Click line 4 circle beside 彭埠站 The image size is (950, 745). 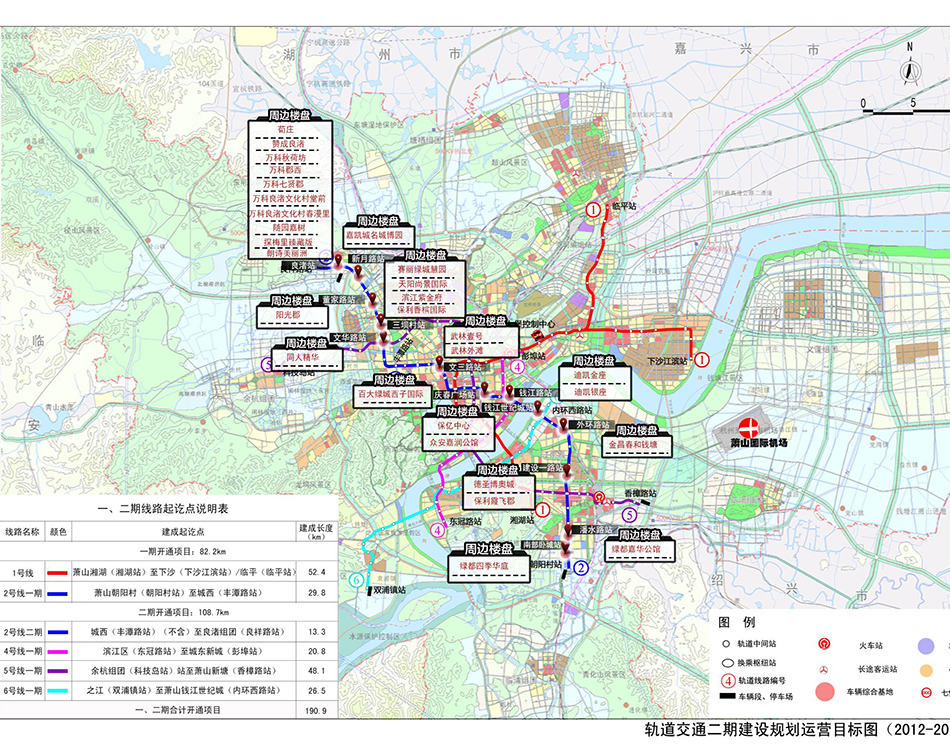(517, 366)
